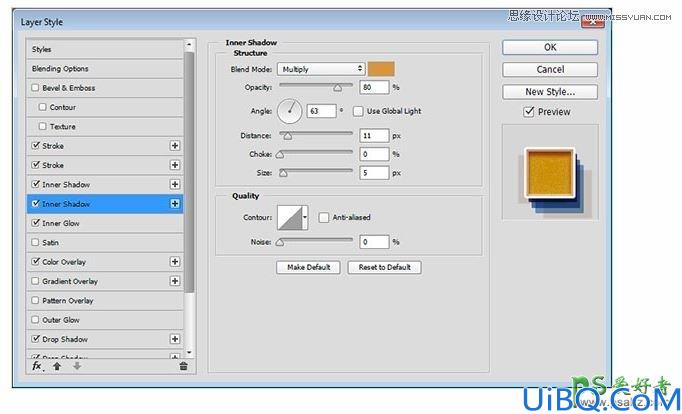Click the effects list vertical scrollbar

189,172
